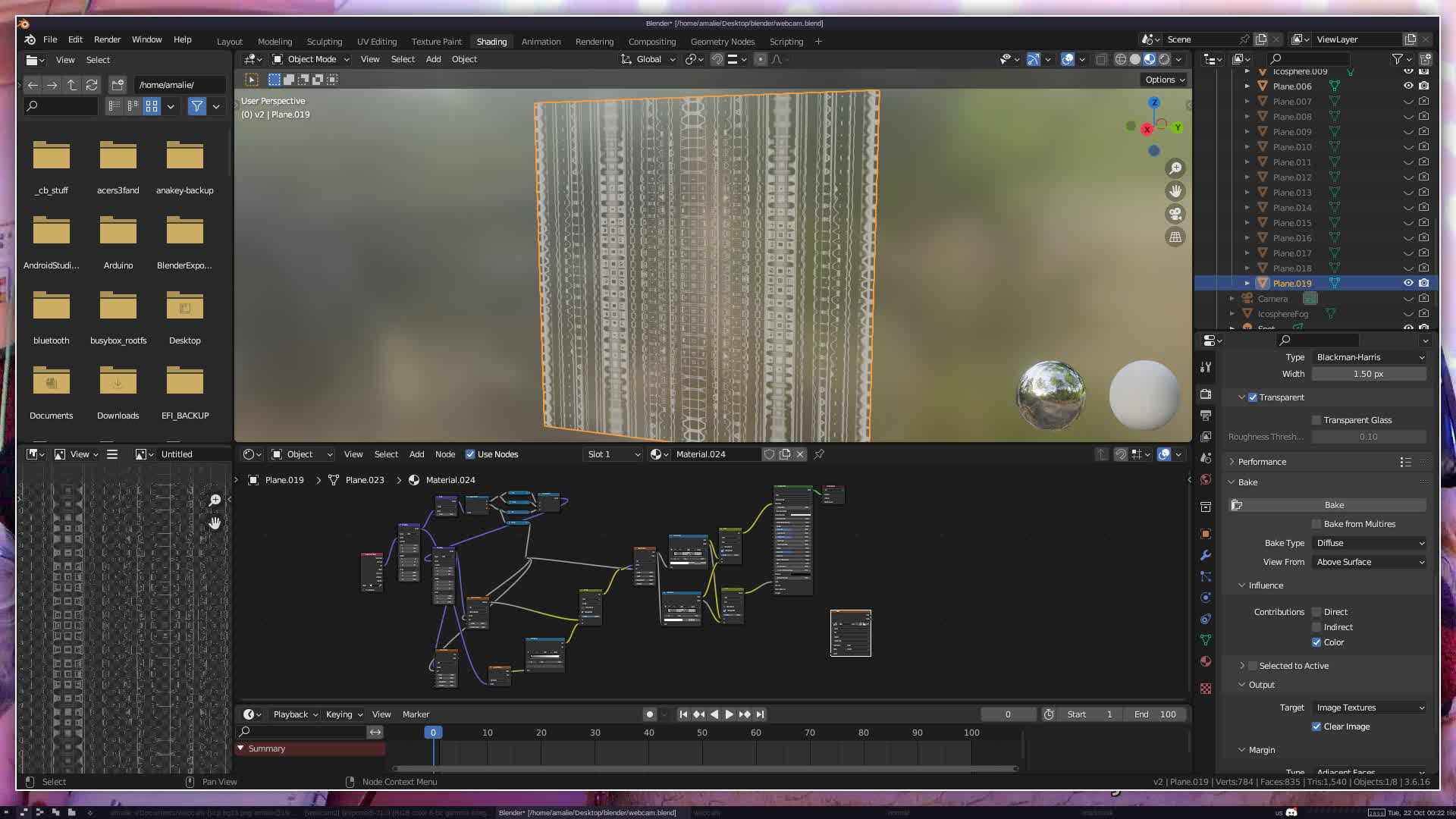Screen dimensions: 1456x819
Task: Open the Object Mode dropdown
Action: point(311,59)
